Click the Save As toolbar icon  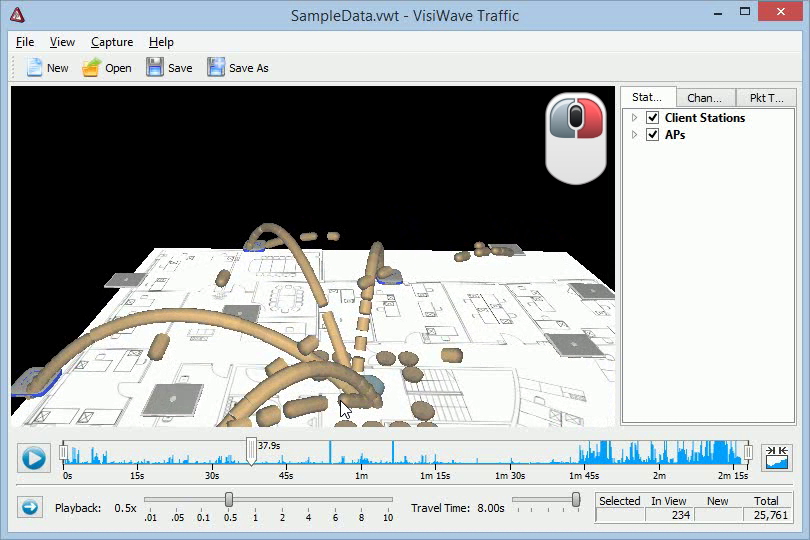pos(216,68)
